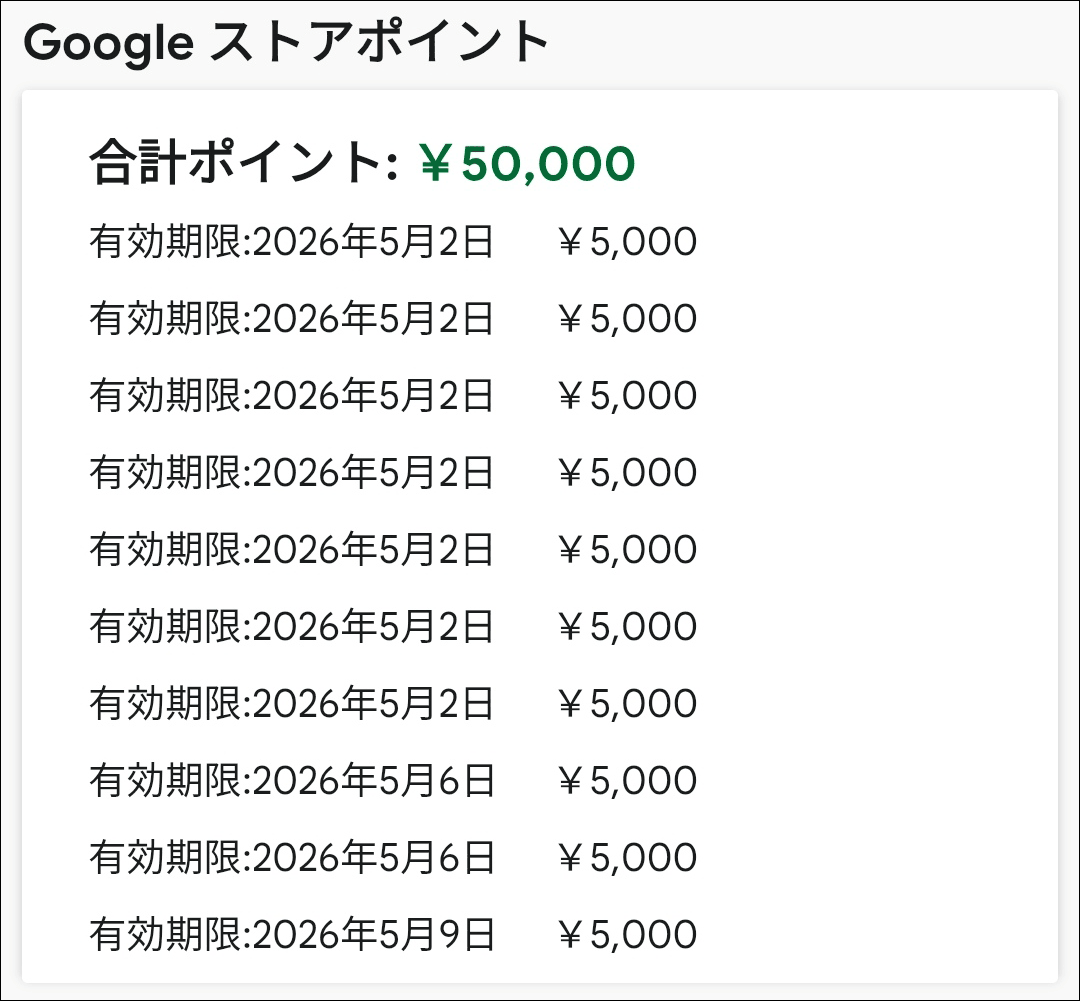Click the ￥5,000 amount expiring 5月9日
1080x1001 pixels.
click(627, 935)
